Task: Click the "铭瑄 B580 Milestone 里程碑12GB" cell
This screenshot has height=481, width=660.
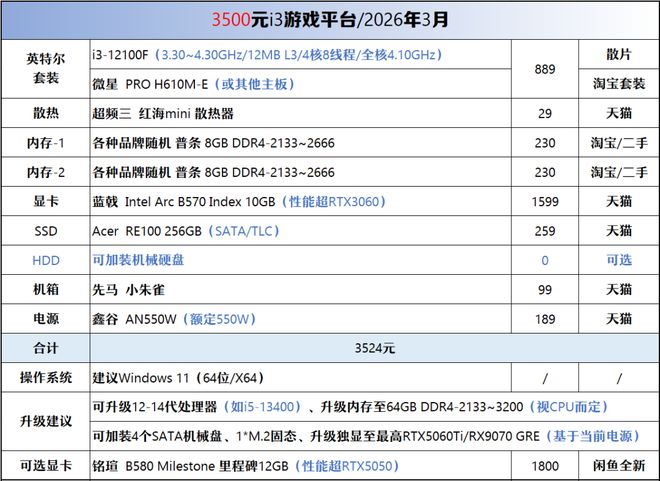Action: coord(301,466)
